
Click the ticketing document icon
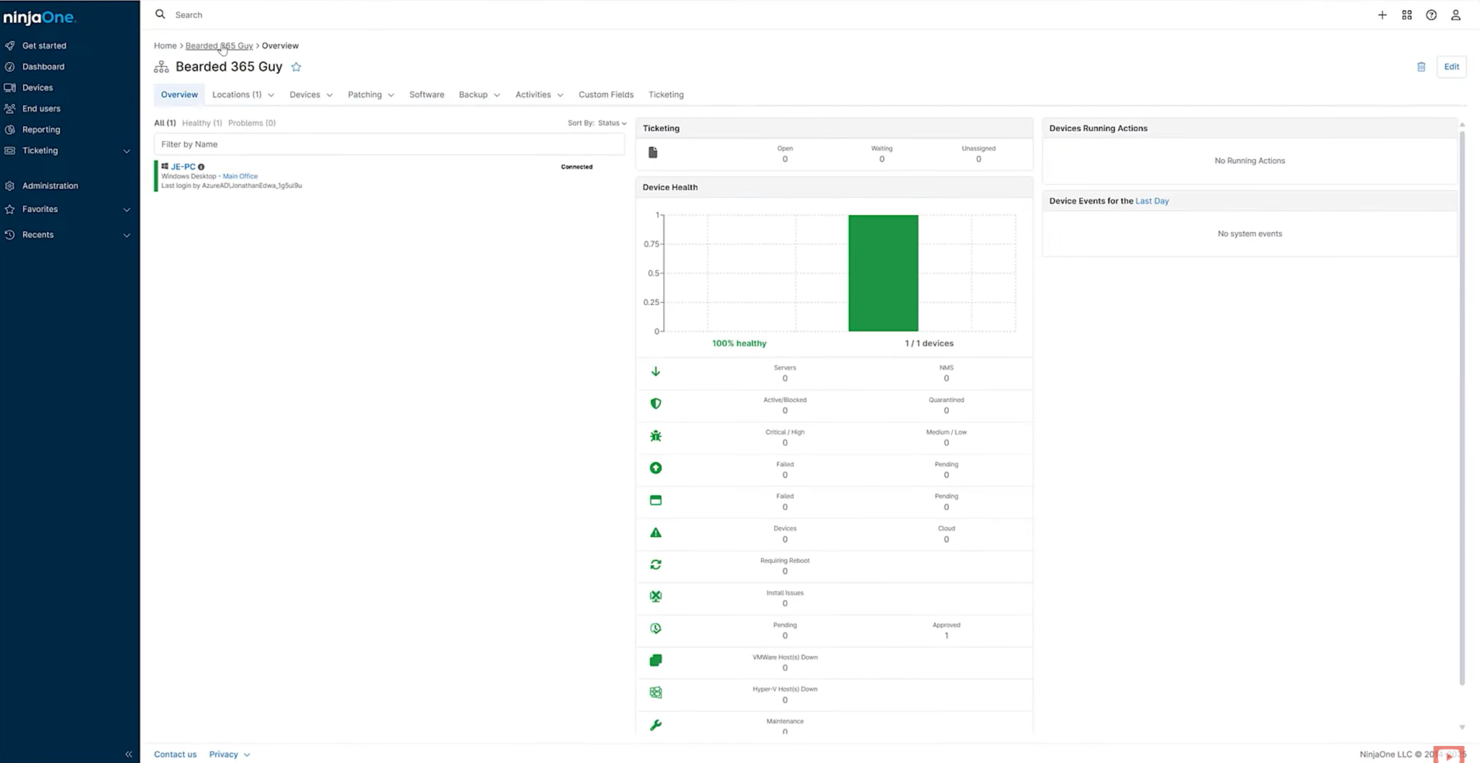(x=653, y=152)
